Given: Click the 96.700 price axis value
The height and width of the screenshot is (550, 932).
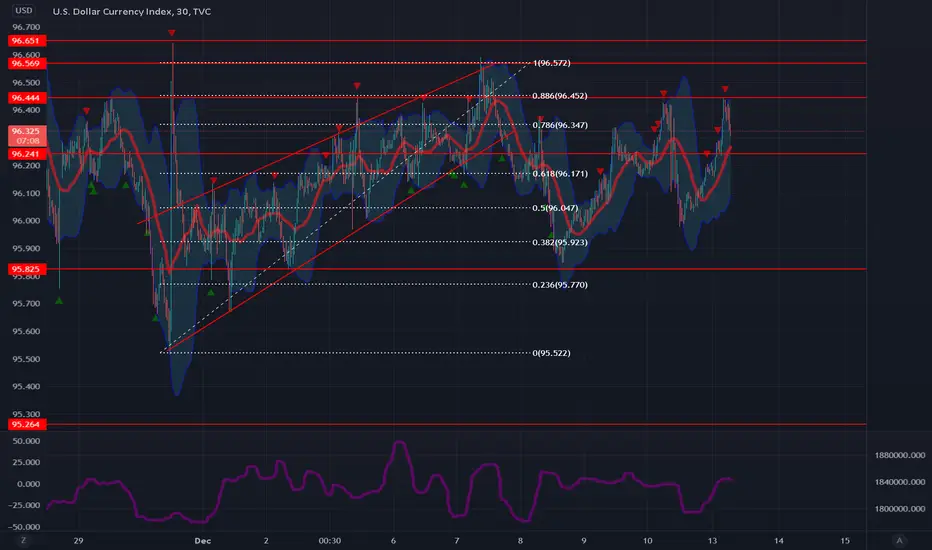Looking at the screenshot, I should tap(26, 27).
